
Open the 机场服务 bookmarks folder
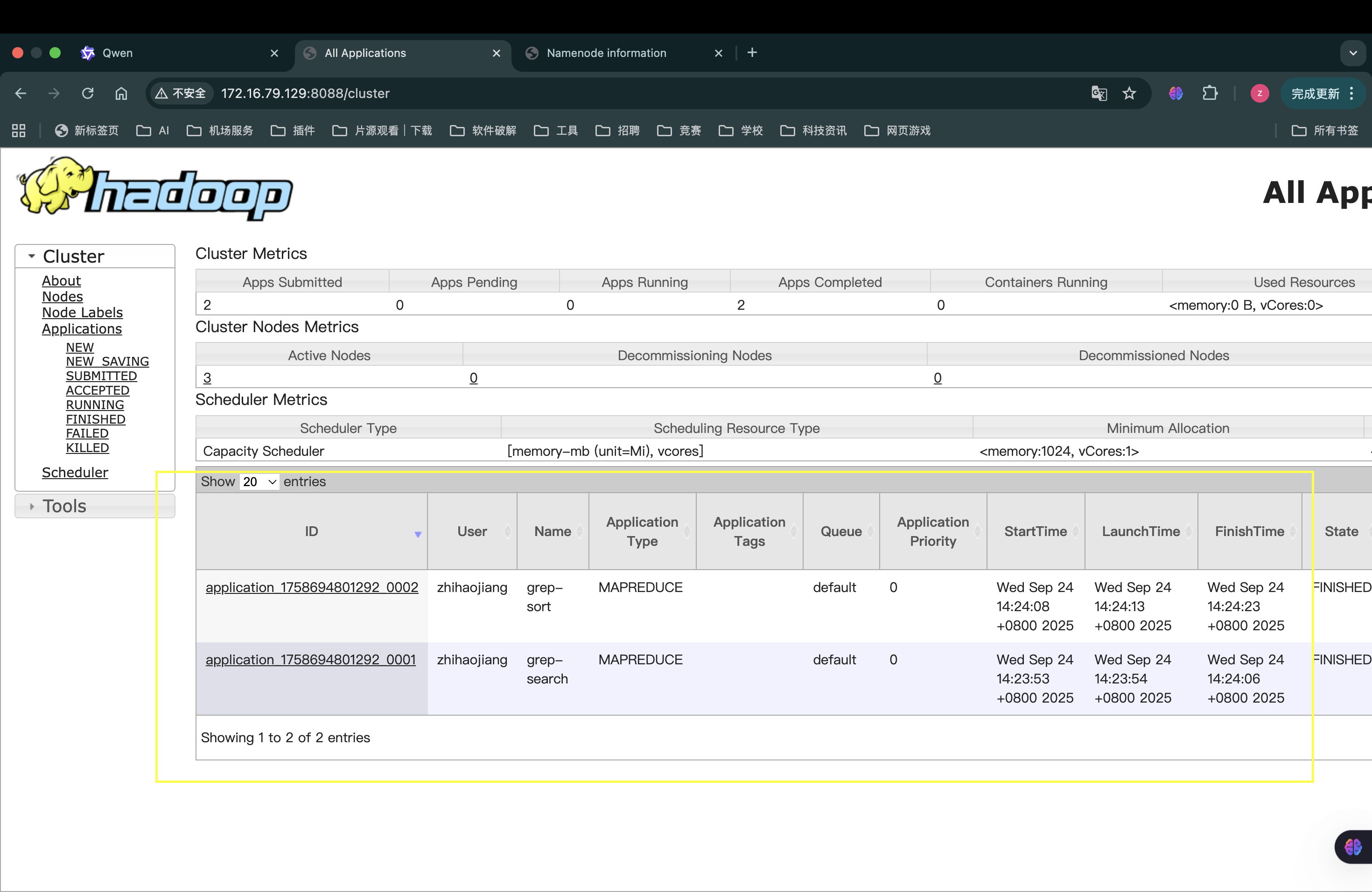[220, 131]
